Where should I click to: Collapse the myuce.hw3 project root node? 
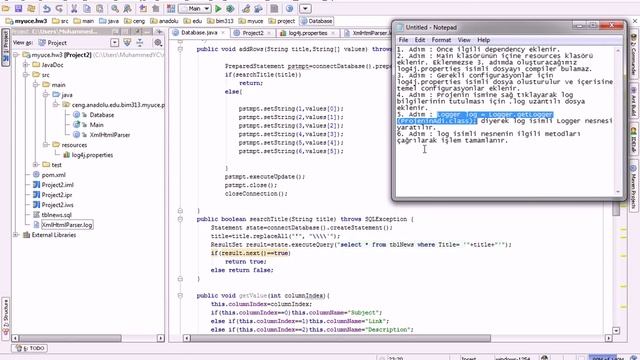(16, 55)
